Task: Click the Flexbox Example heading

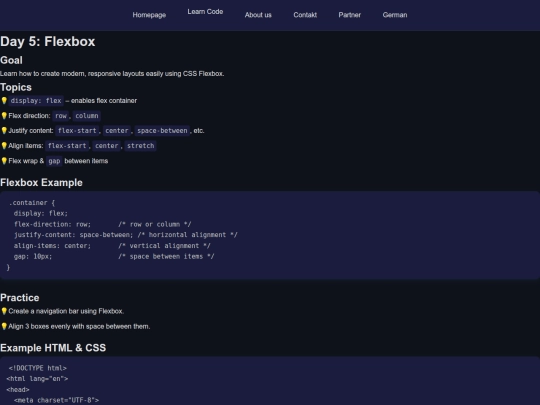Action: tap(41, 183)
